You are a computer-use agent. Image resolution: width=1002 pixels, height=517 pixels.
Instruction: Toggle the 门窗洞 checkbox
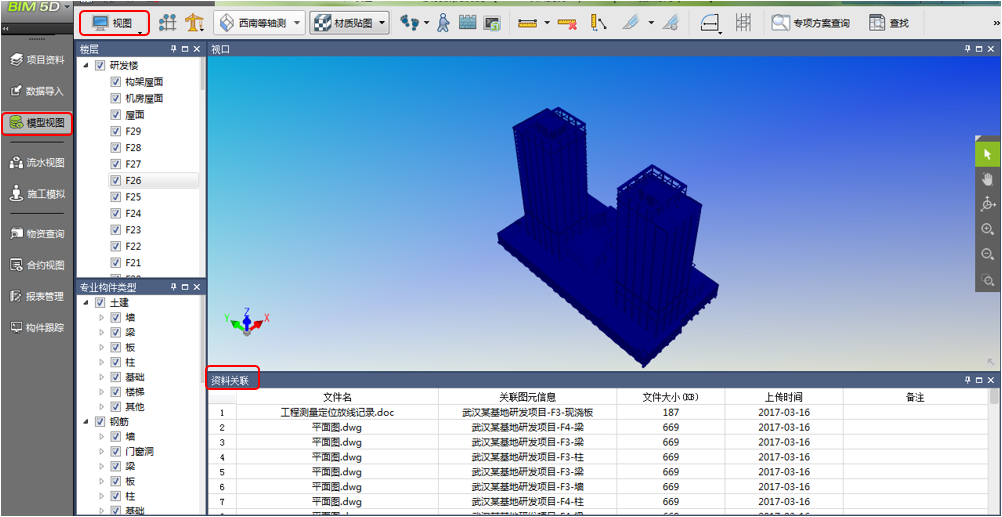pyautogui.click(x=116, y=451)
